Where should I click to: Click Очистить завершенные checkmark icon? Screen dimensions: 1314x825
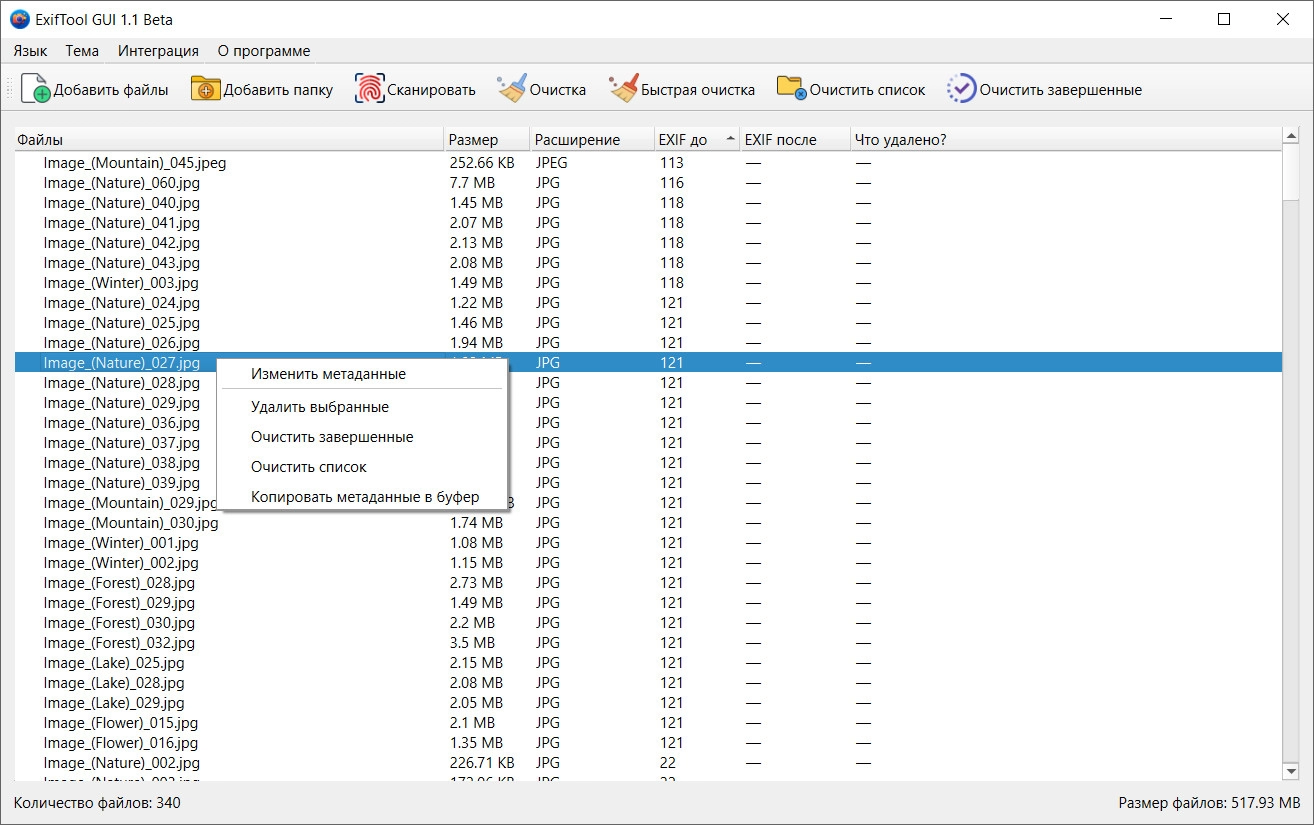click(961, 89)
